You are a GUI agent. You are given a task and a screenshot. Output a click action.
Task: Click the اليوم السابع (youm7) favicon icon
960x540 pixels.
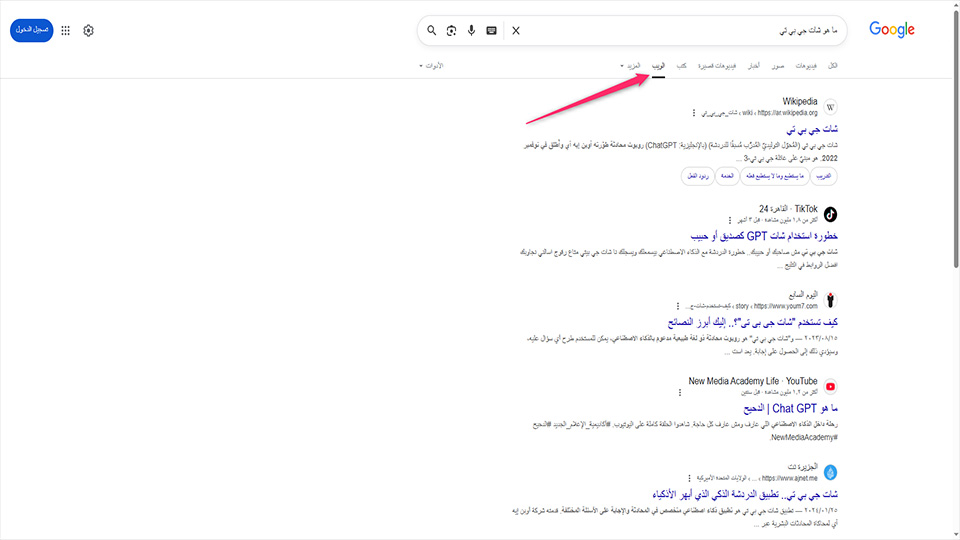830,300
